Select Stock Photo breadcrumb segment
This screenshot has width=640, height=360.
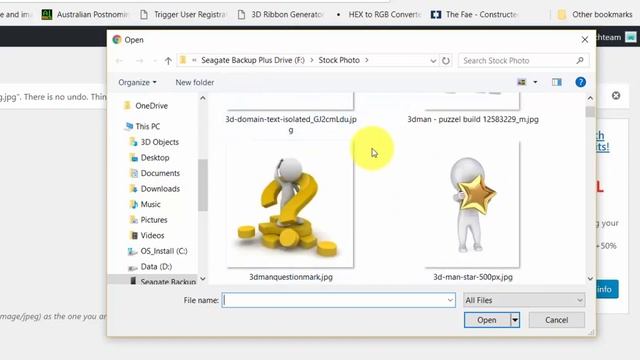tap(339, 60)
